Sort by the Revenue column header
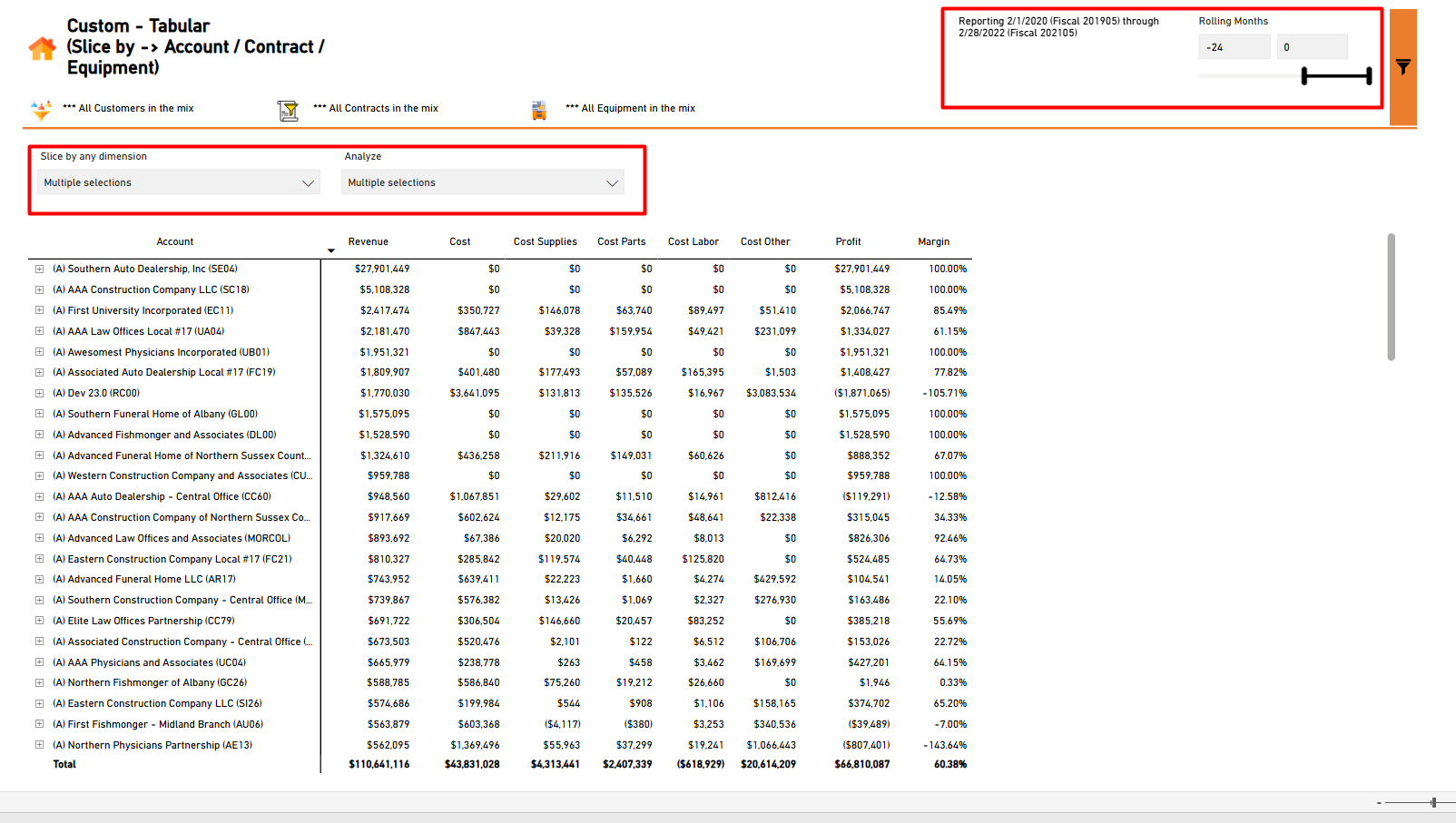Image resolution: width=1456 pixels, height=823 pixels. (x=368, y=241)
